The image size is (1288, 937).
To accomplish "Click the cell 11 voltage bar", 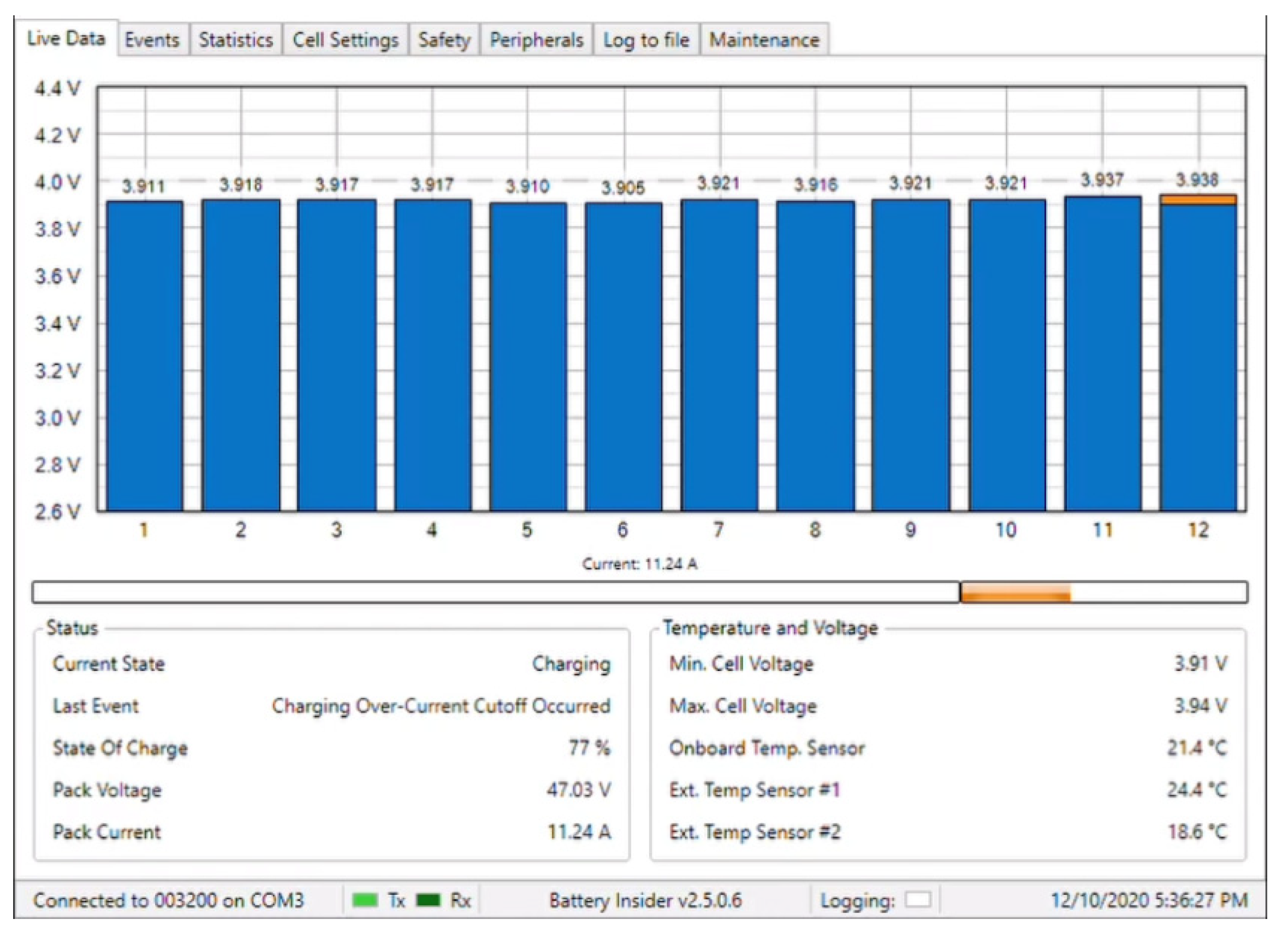I will (x=1103, y=358).
